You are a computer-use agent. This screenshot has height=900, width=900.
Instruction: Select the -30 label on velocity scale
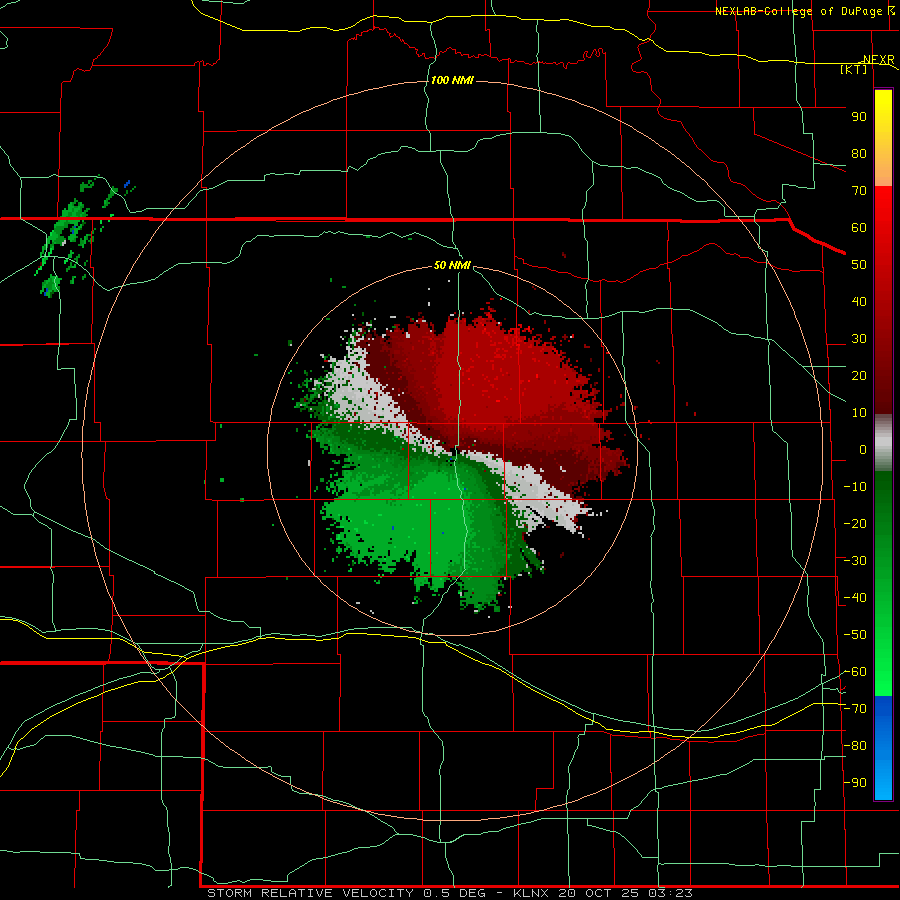tap(855, 561)
